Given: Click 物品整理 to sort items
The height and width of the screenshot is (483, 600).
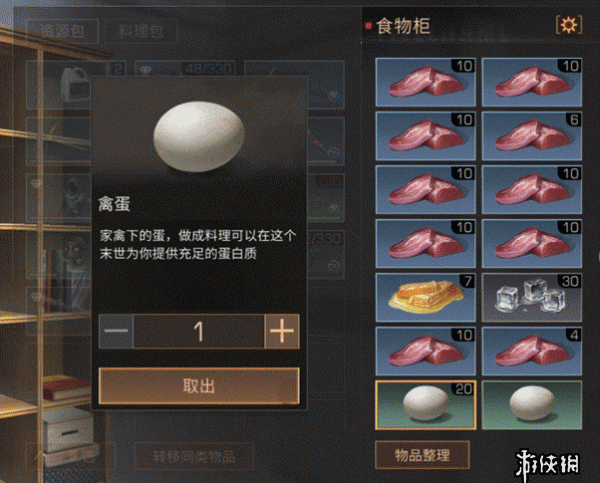Looking at the screenshot, I should 422,455.
